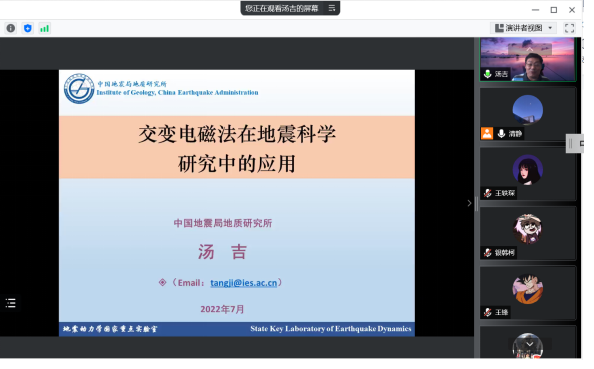The width and height of the screenshot is (594, 369).
Task: Click the view layout icon beside 演讲者视图
Action: coord(499,28)
